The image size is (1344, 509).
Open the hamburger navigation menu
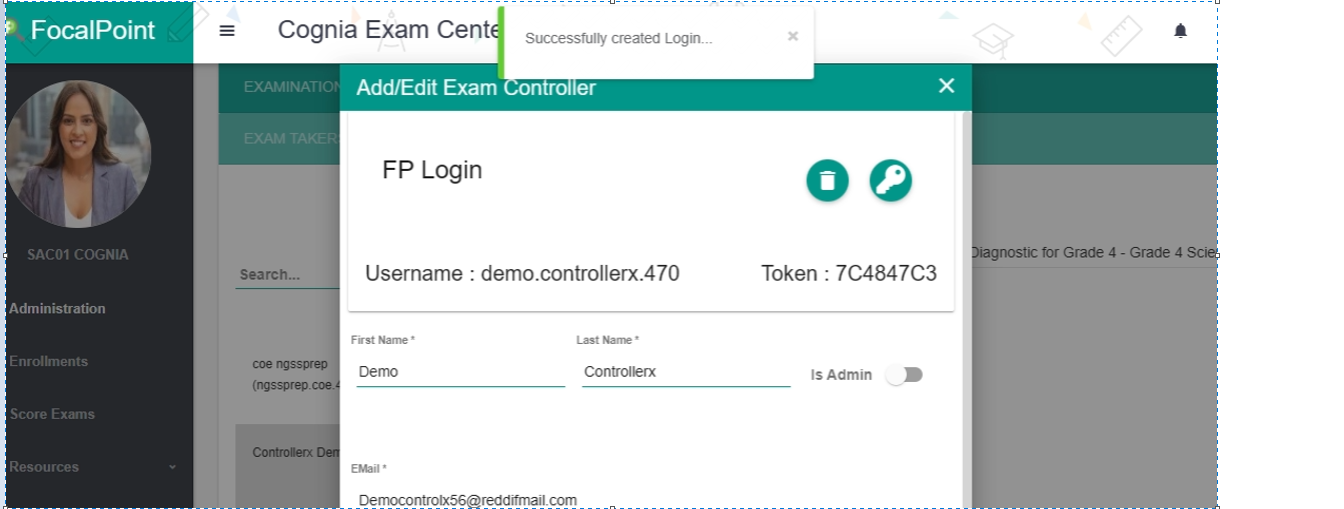(227, 31)
